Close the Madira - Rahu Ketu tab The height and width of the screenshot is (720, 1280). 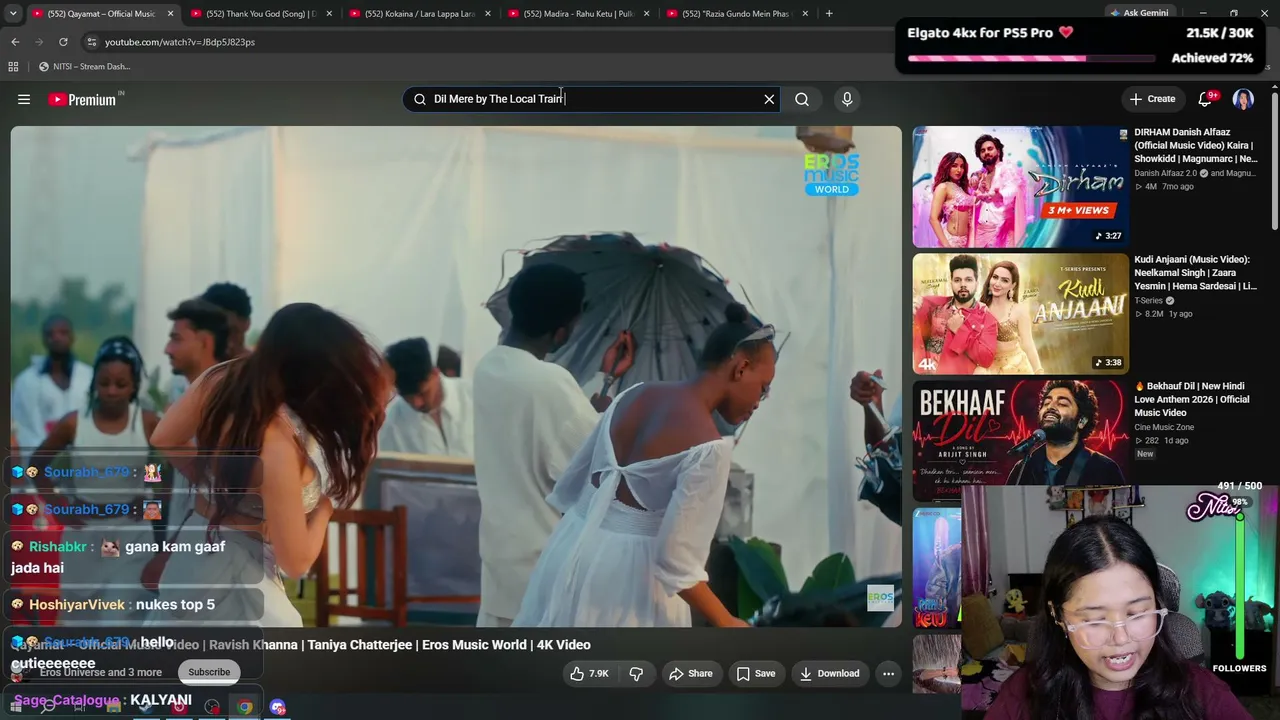pyautogui.click(x=647, y=14)
